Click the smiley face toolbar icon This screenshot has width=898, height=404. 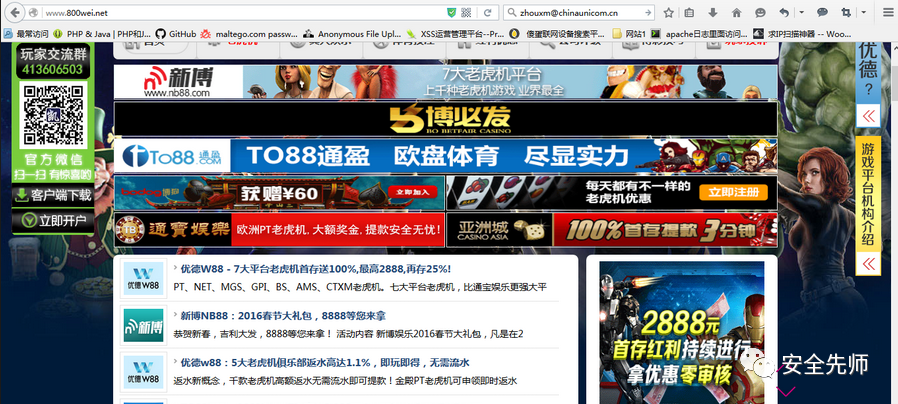coord(760,13)
